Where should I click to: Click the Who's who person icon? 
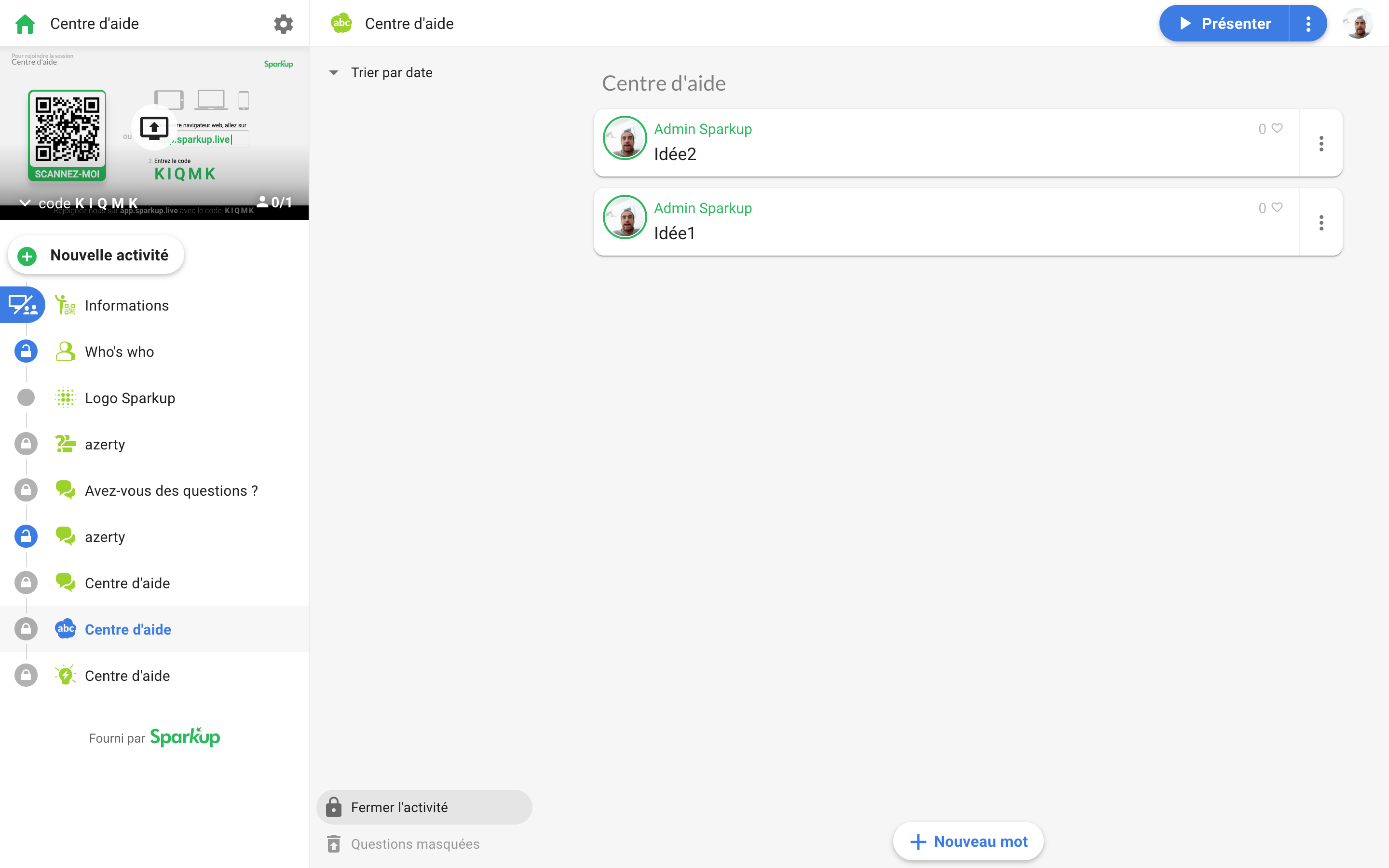66,352
